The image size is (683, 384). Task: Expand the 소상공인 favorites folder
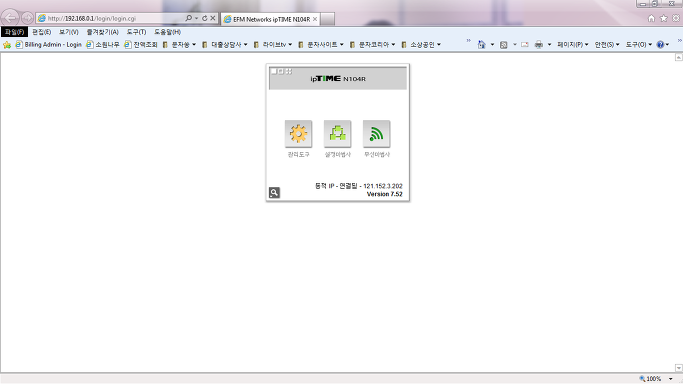point(421,44)
